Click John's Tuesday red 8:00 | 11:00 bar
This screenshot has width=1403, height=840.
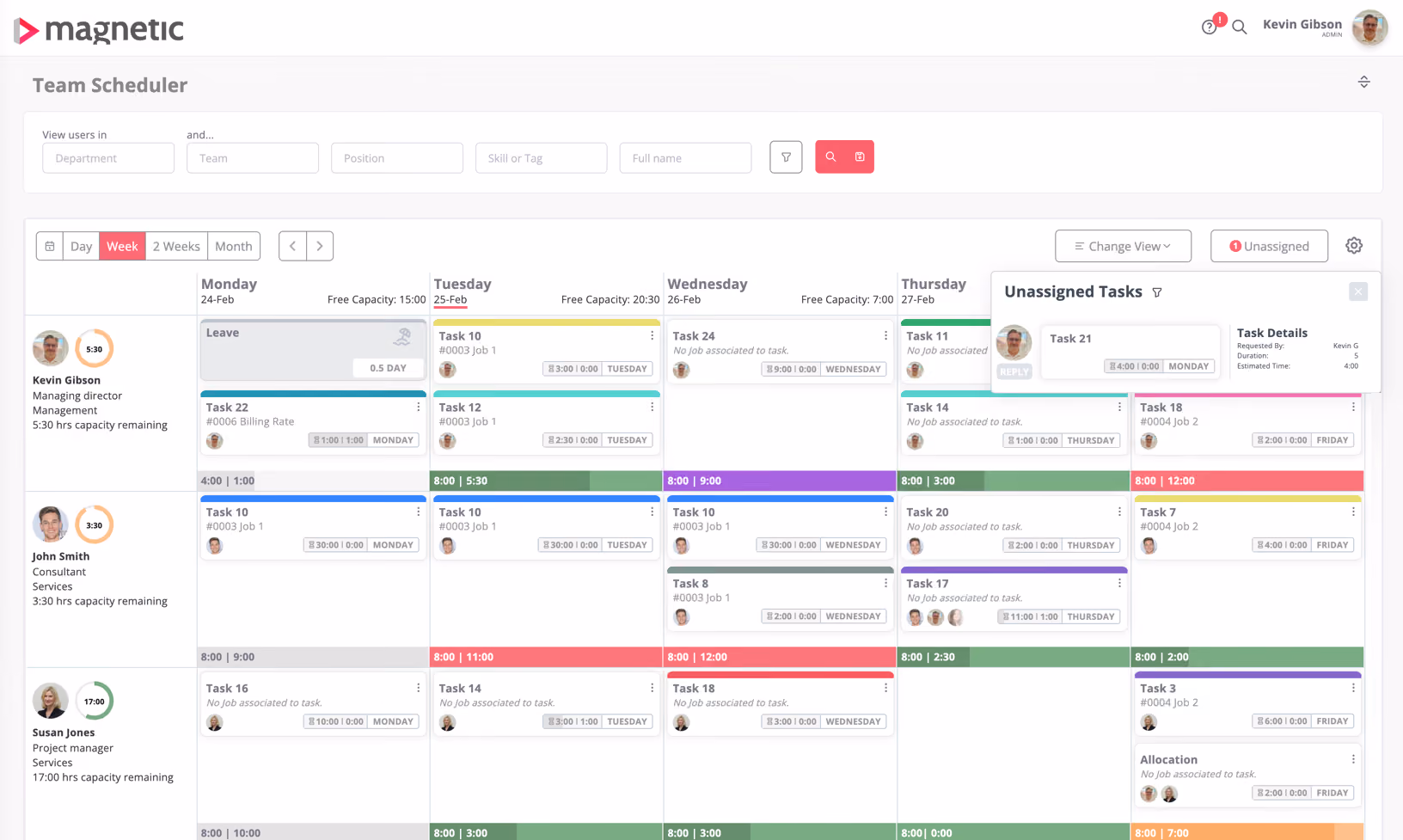[546, 657]
